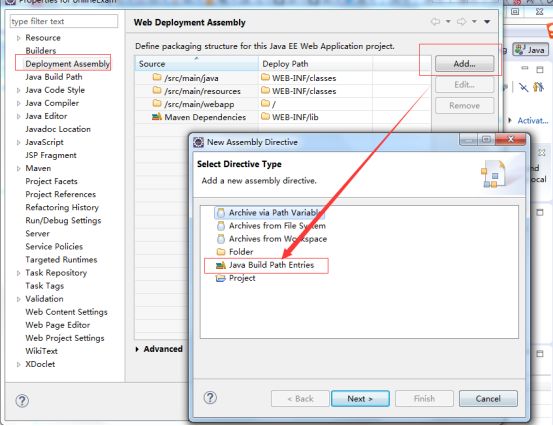
Task: Click Next in New Assembly Directive dialog
Action: 360,399
